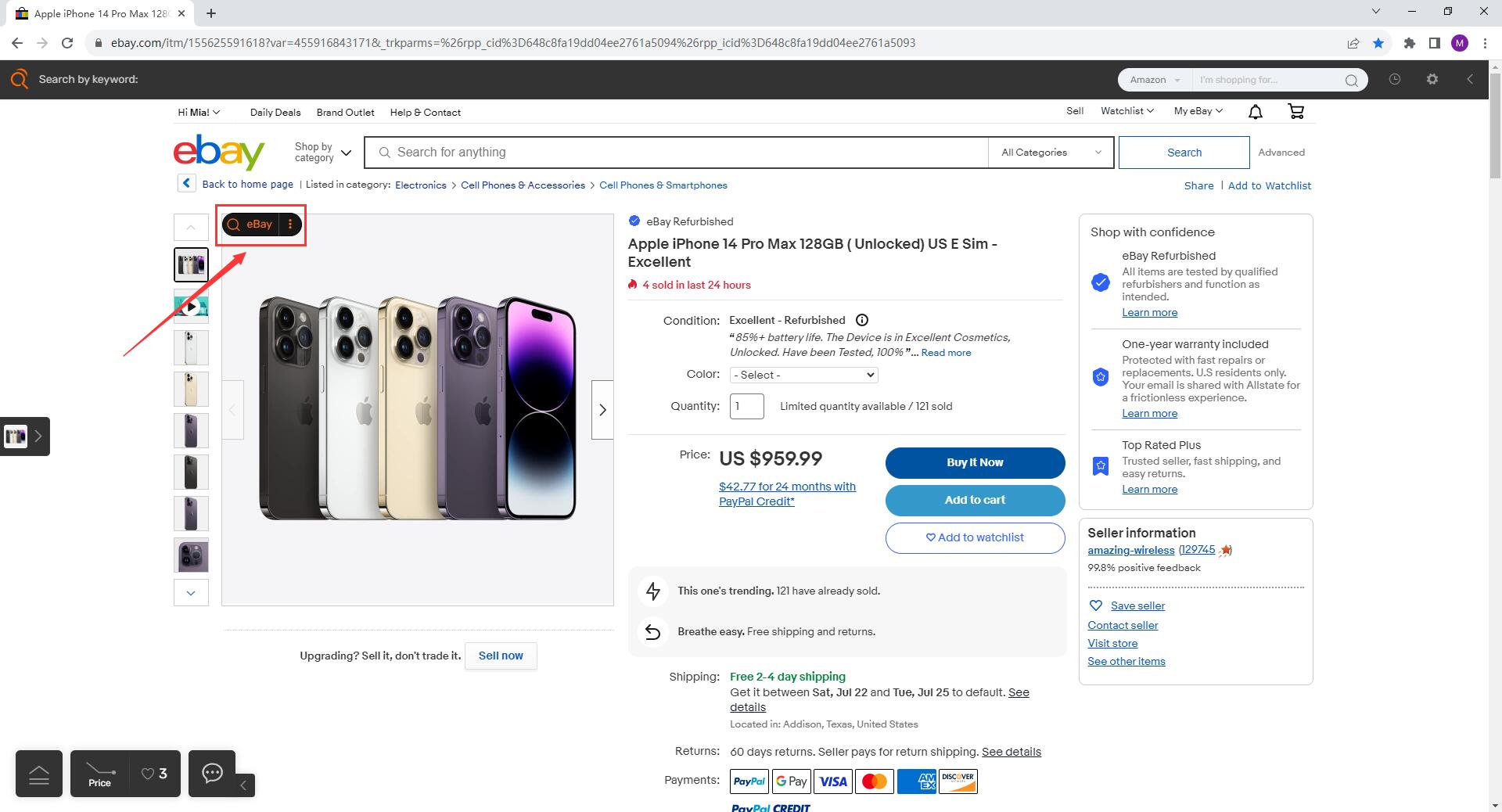The width and height of the screenshot is (1502, 812).
Task: Click the extension history clock icon
Action: click(x=1395, y=79)
